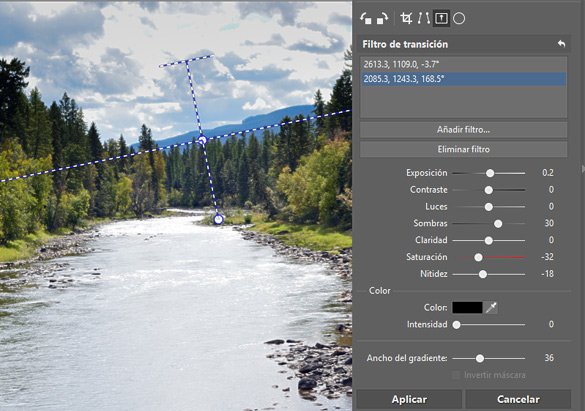585x411 pixels.
Task: Select filter entry 2085.3, 1243.3, 168.5°
Action: [x=463, y=79]
